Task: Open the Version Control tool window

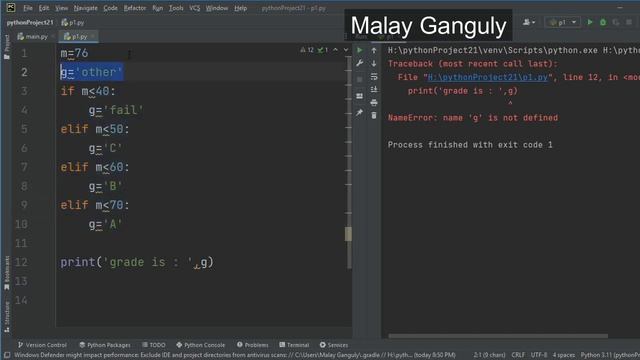Action: click(42, 345)
